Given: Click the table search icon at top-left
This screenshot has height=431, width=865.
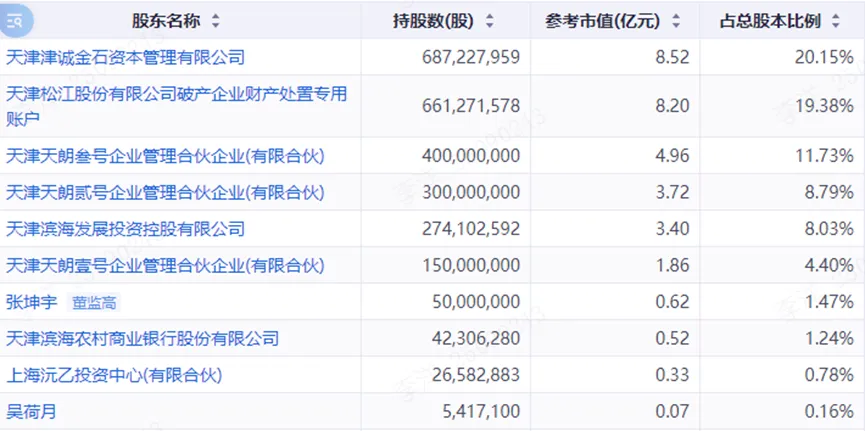Looking at the screenshot, I should (15, 22).
